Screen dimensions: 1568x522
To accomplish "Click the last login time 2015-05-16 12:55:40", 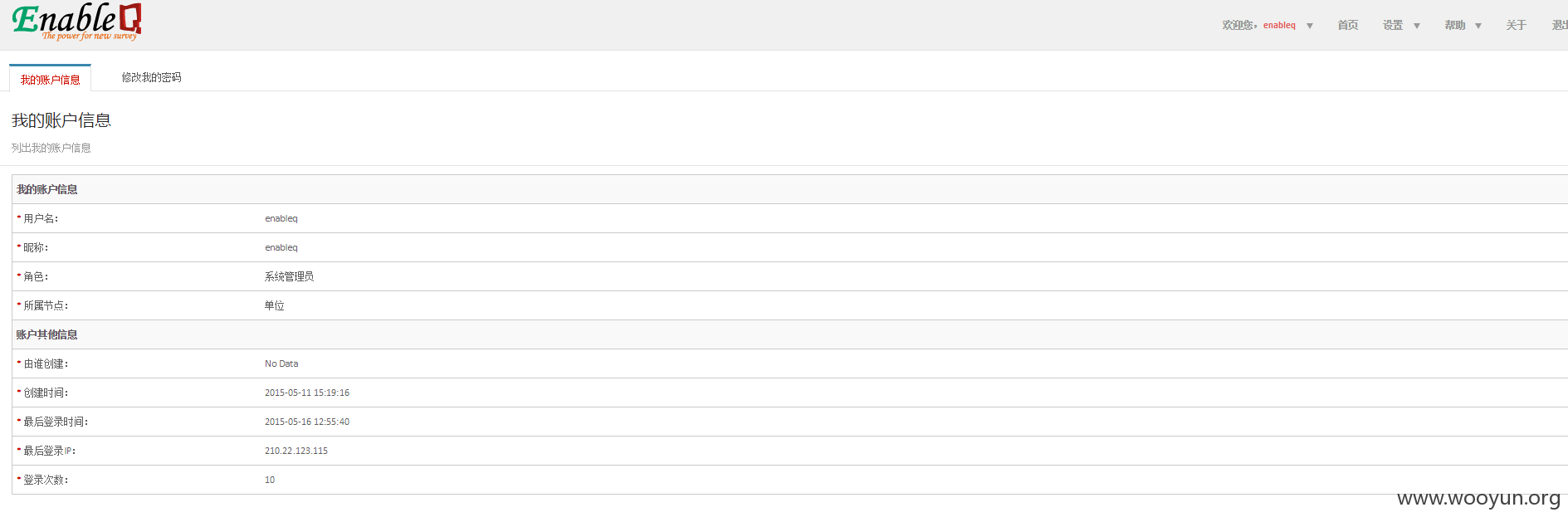I will [x=307, y=422].
